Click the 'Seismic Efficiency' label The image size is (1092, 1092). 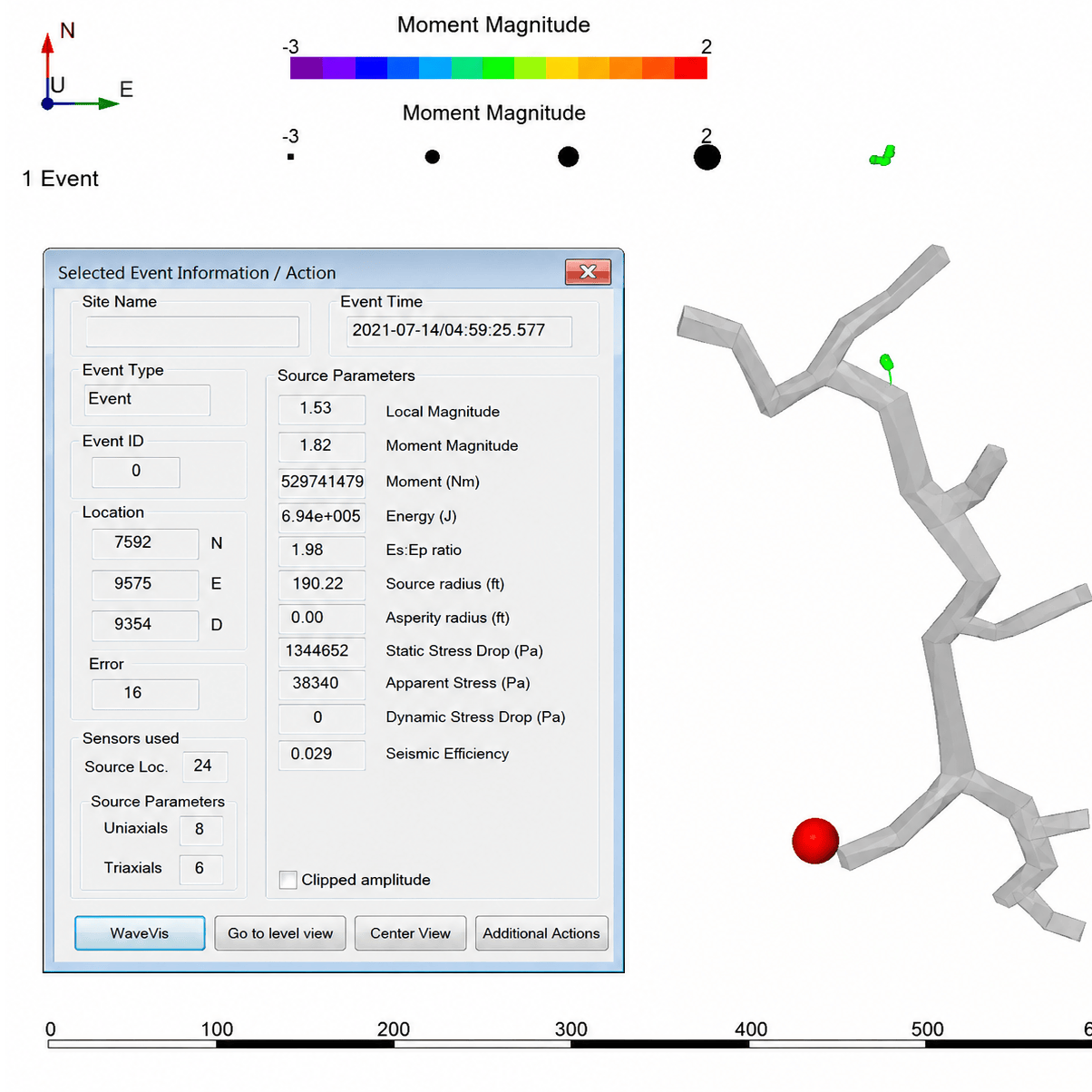(x=447, y=754)
